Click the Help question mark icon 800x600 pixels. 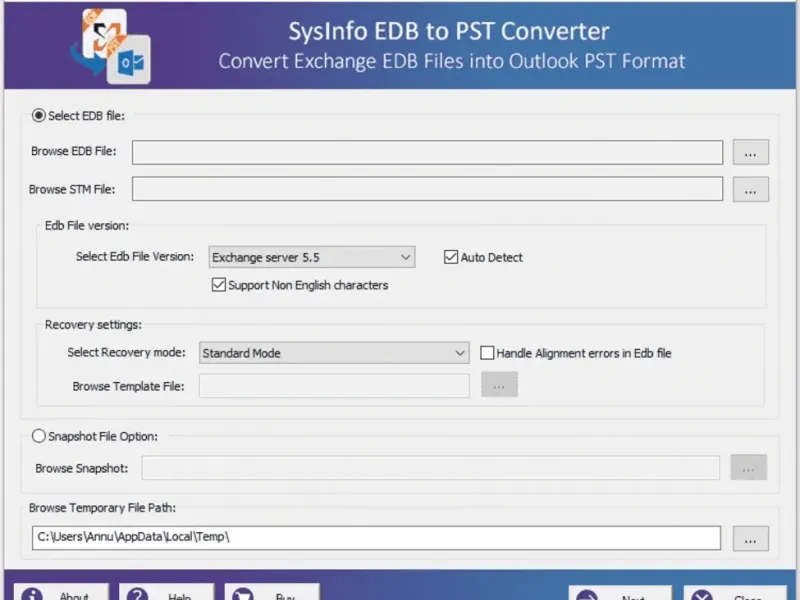point(137,594)
